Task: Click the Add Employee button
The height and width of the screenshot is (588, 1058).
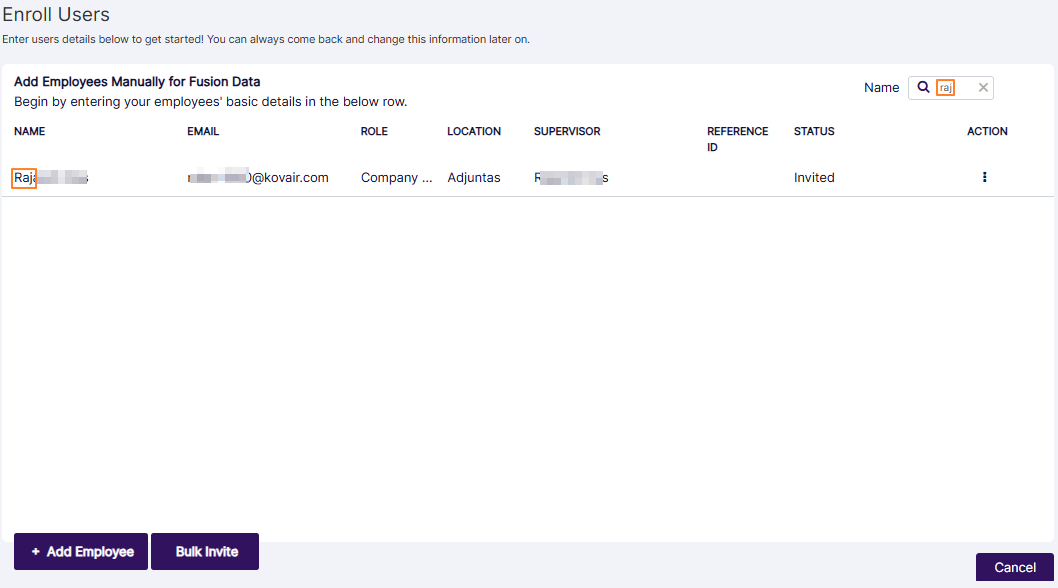Action: [x=80, y=551]
